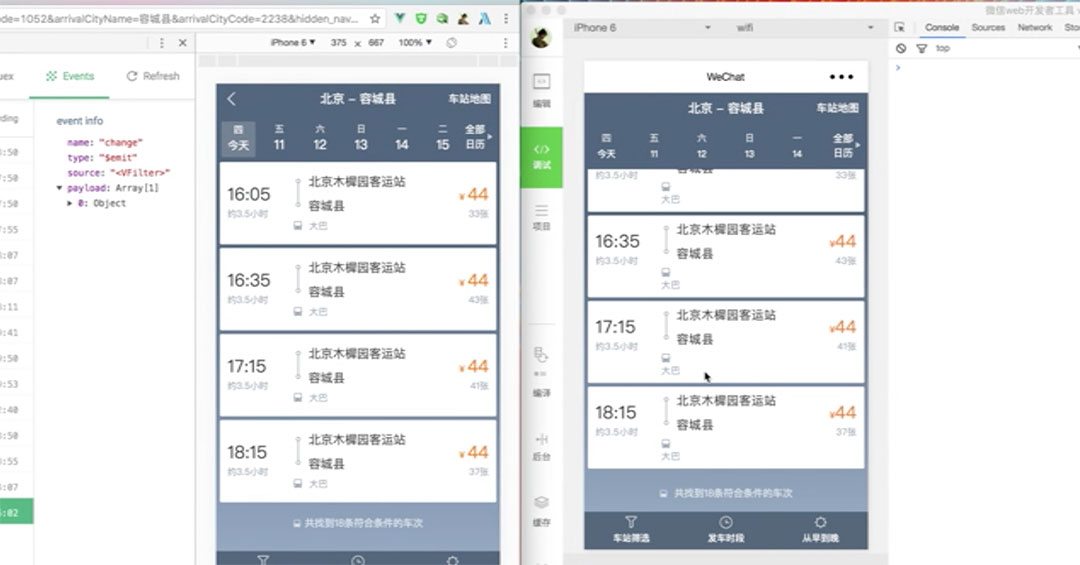The height and width of the screenshot is (565, 1080).
Task: Open the 编辑 (Edit) sidebar icon
Action: click(x=541, y=89)
